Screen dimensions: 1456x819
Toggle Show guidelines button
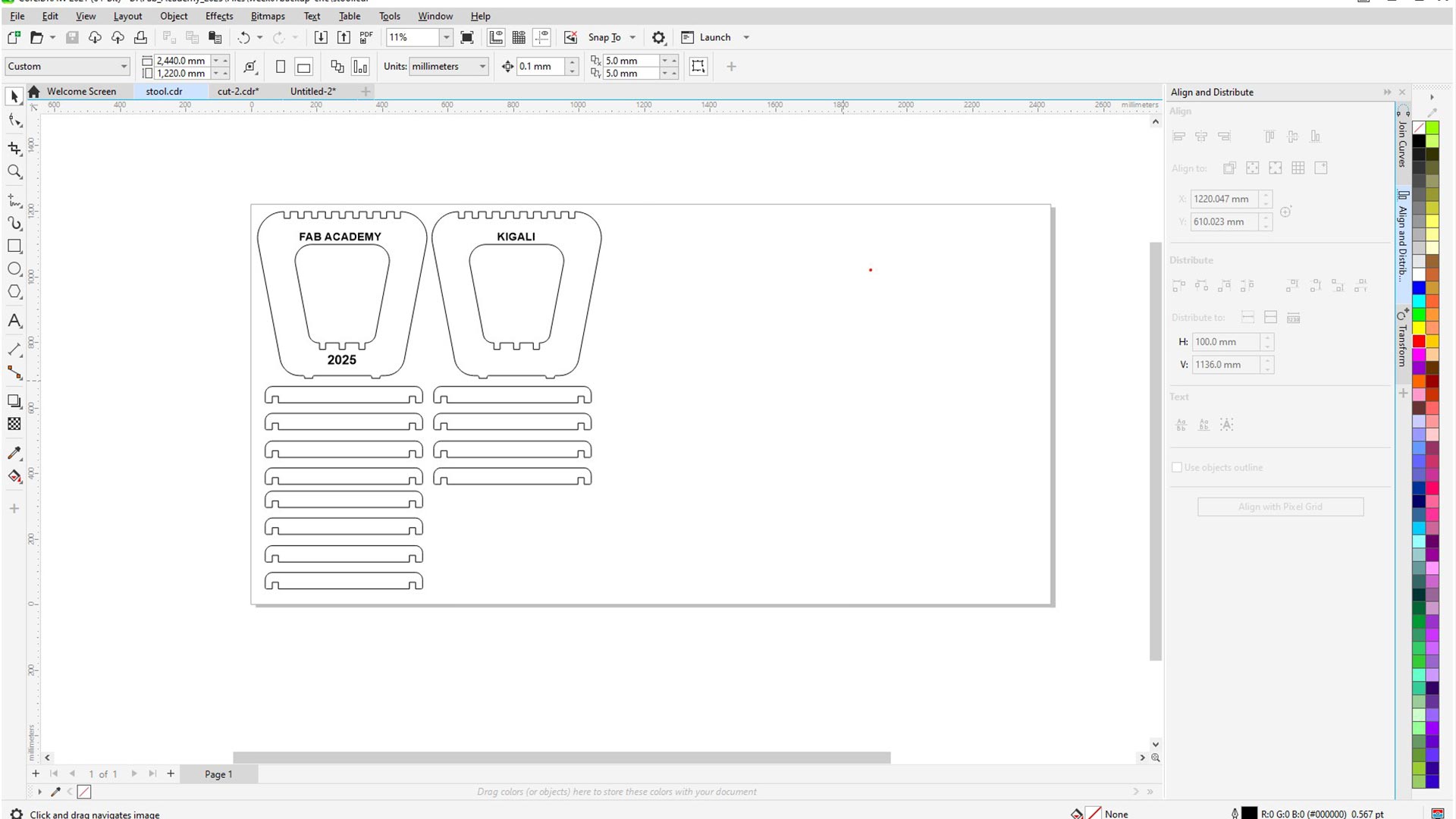click(542, 37)
